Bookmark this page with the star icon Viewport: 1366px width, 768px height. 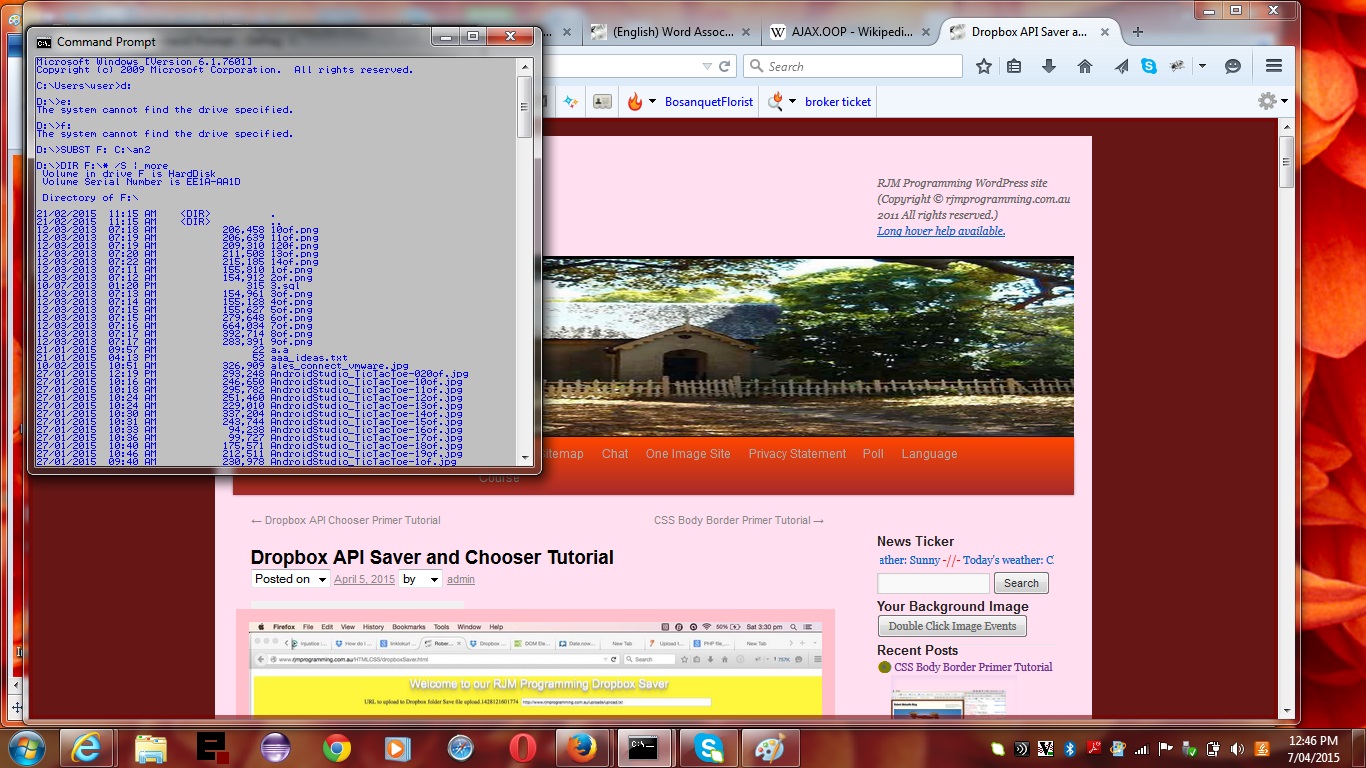tap(984, 66)
